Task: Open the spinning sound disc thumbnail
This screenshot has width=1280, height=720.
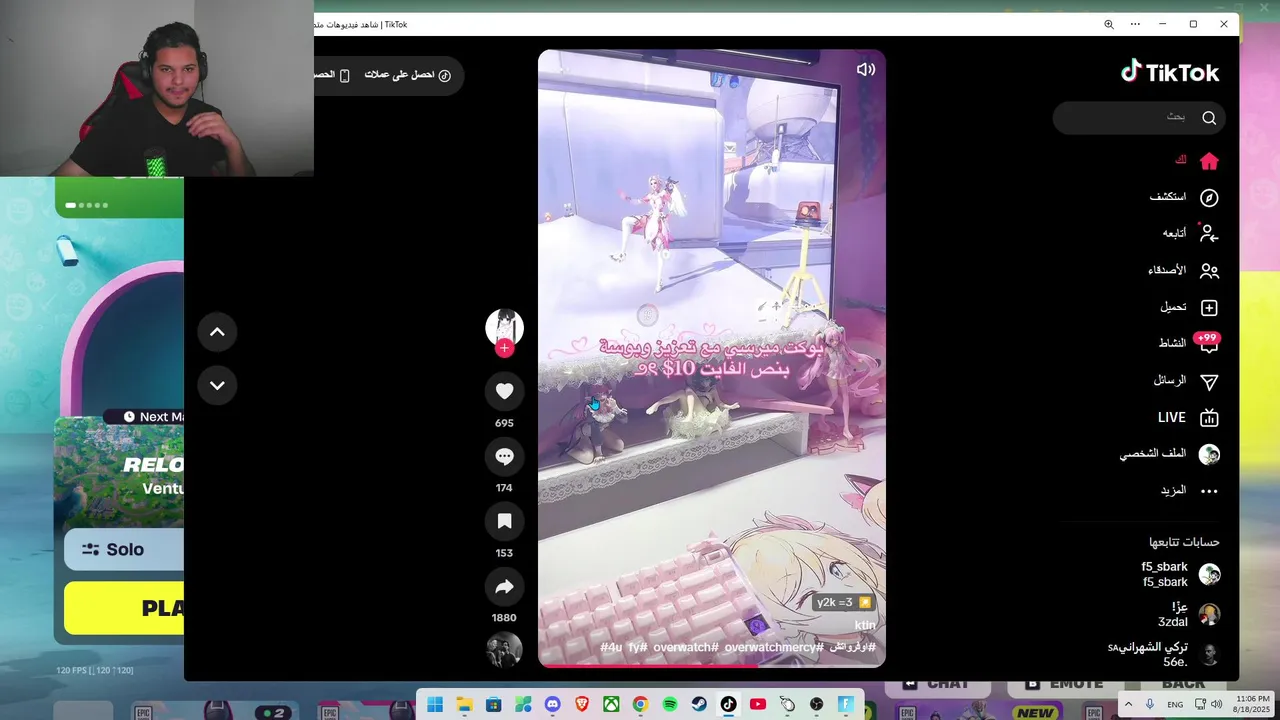Action: (x=504, y=650)
